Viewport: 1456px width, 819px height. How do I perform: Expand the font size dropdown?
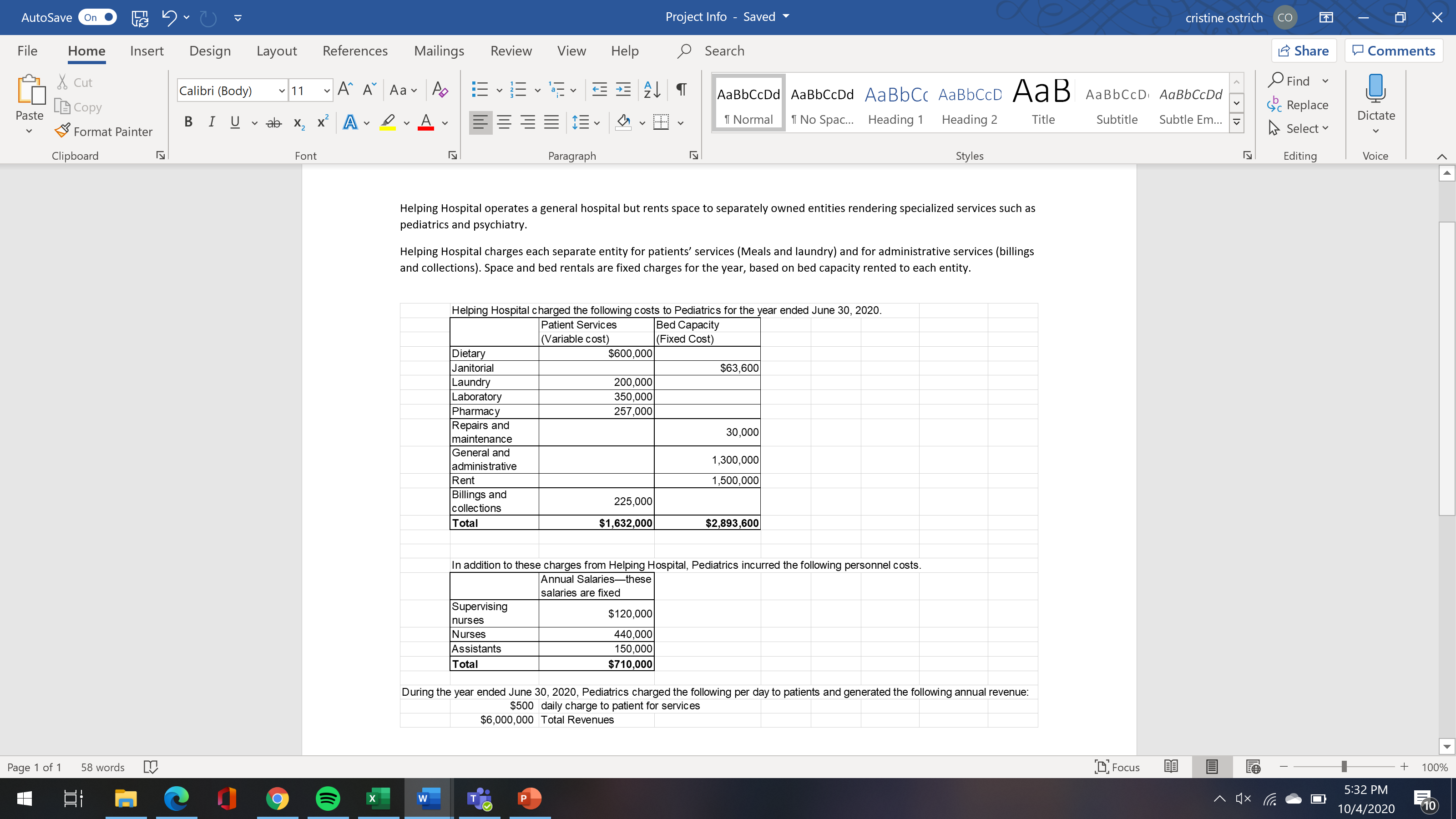327,91
